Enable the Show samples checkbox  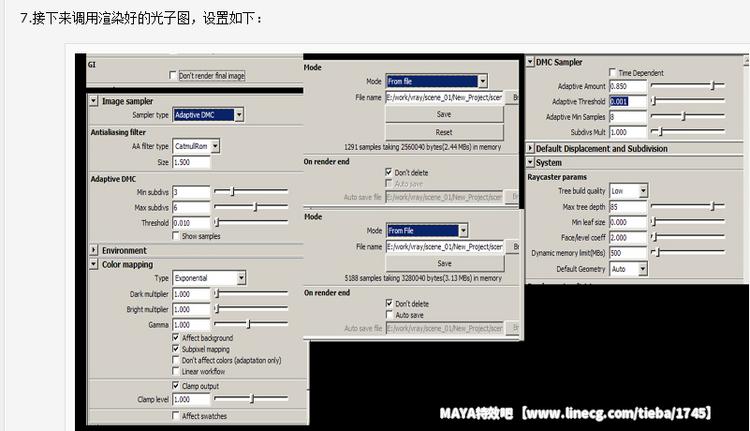coord(176,236)
